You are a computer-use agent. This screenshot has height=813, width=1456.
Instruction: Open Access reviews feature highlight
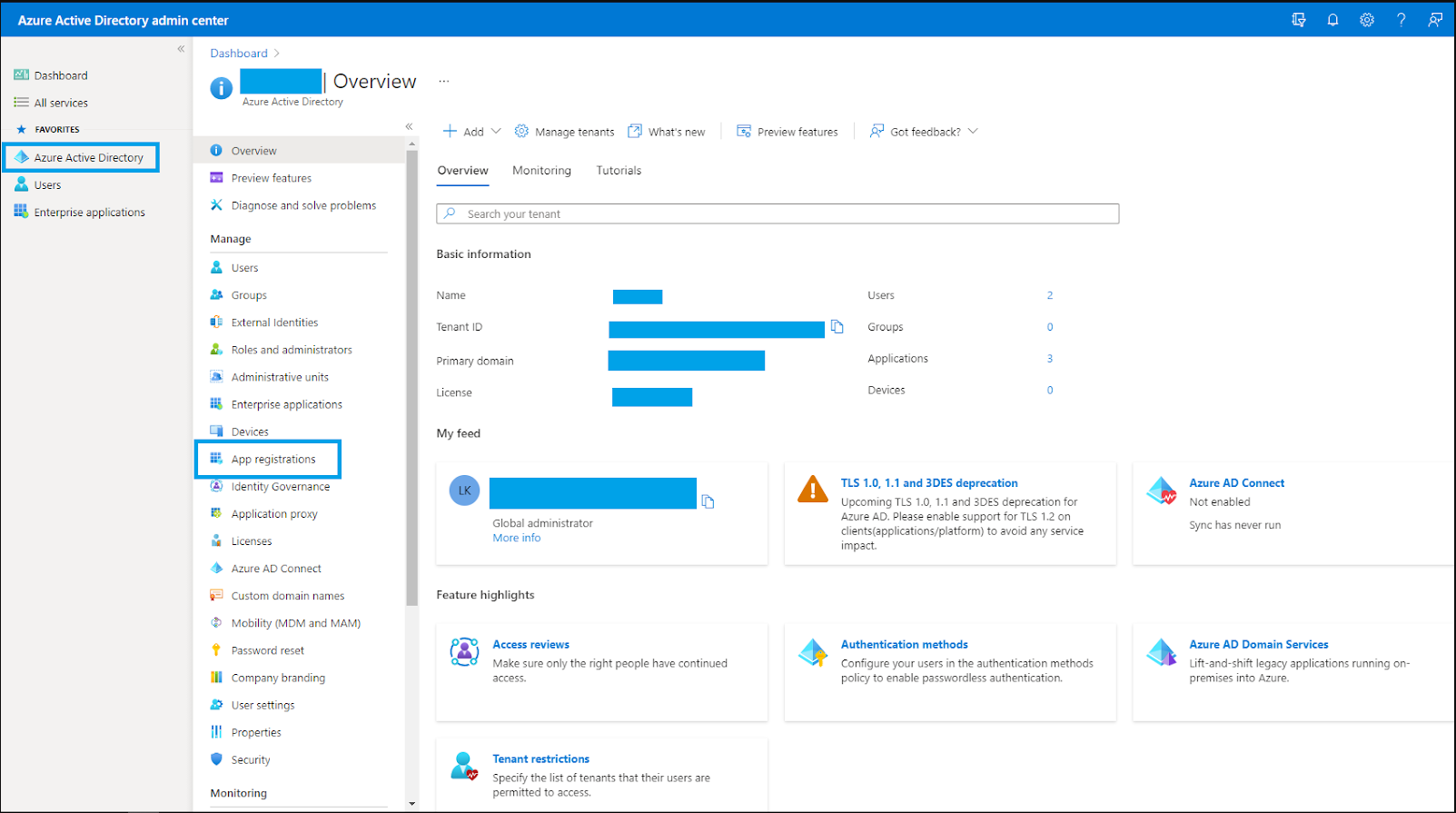530,644
